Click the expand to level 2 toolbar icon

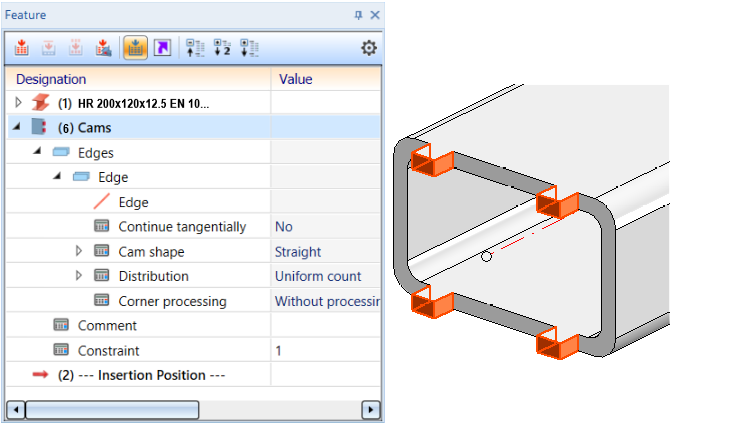click(222, 48)
